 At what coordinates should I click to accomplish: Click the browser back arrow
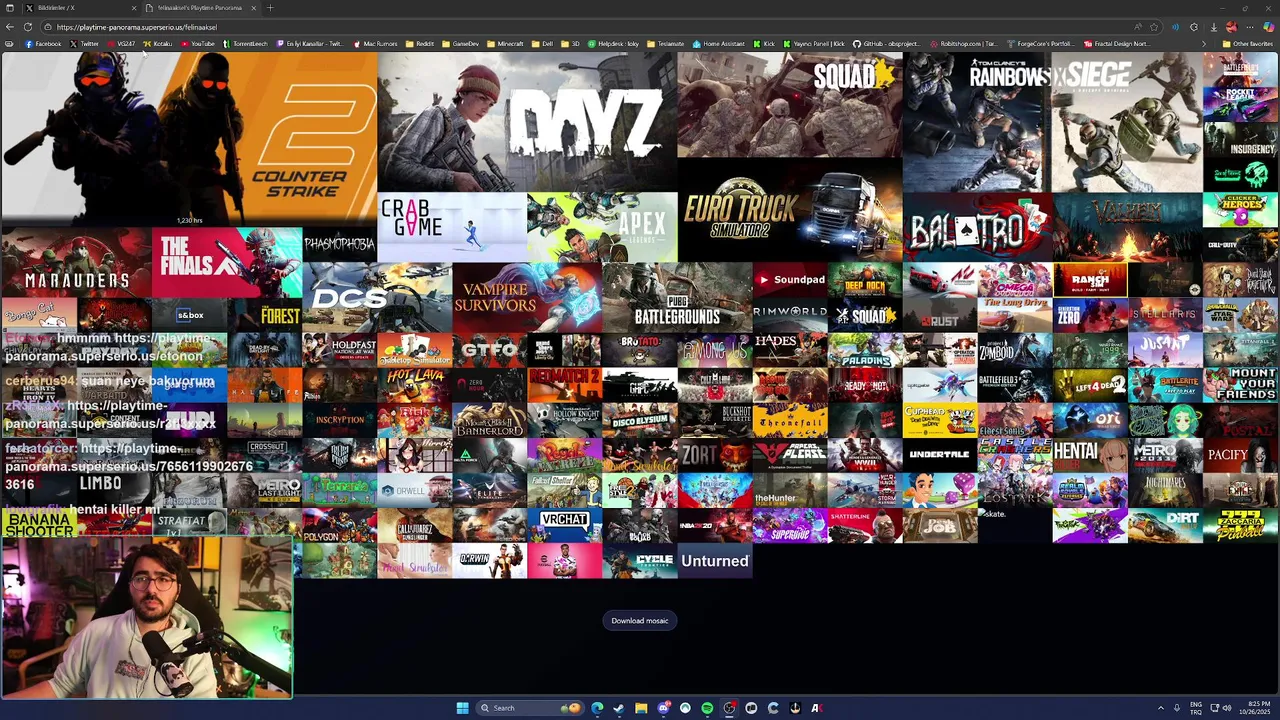click(x=10, y=27)
